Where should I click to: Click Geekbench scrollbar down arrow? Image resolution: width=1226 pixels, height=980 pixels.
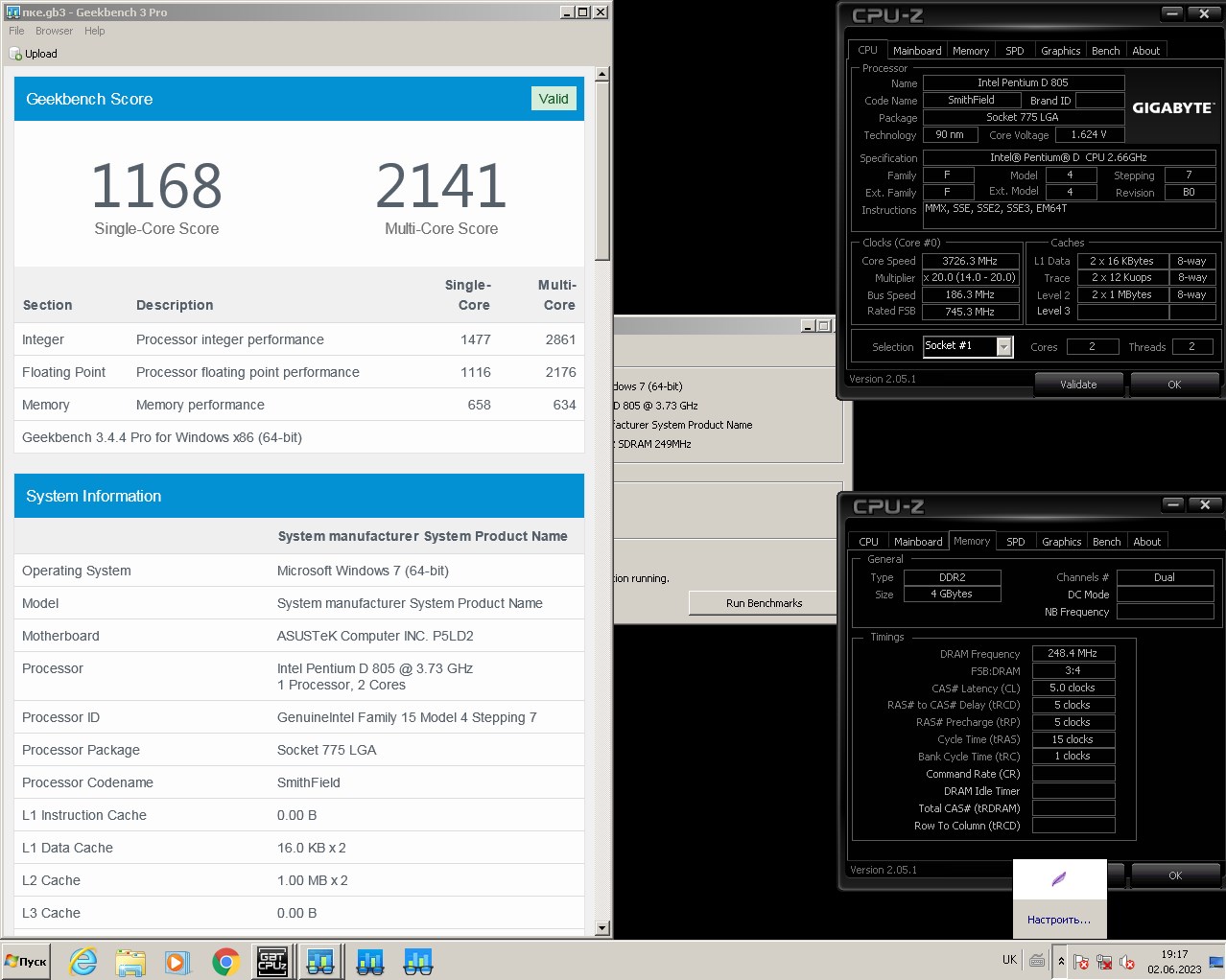click(x=602, y=928)
